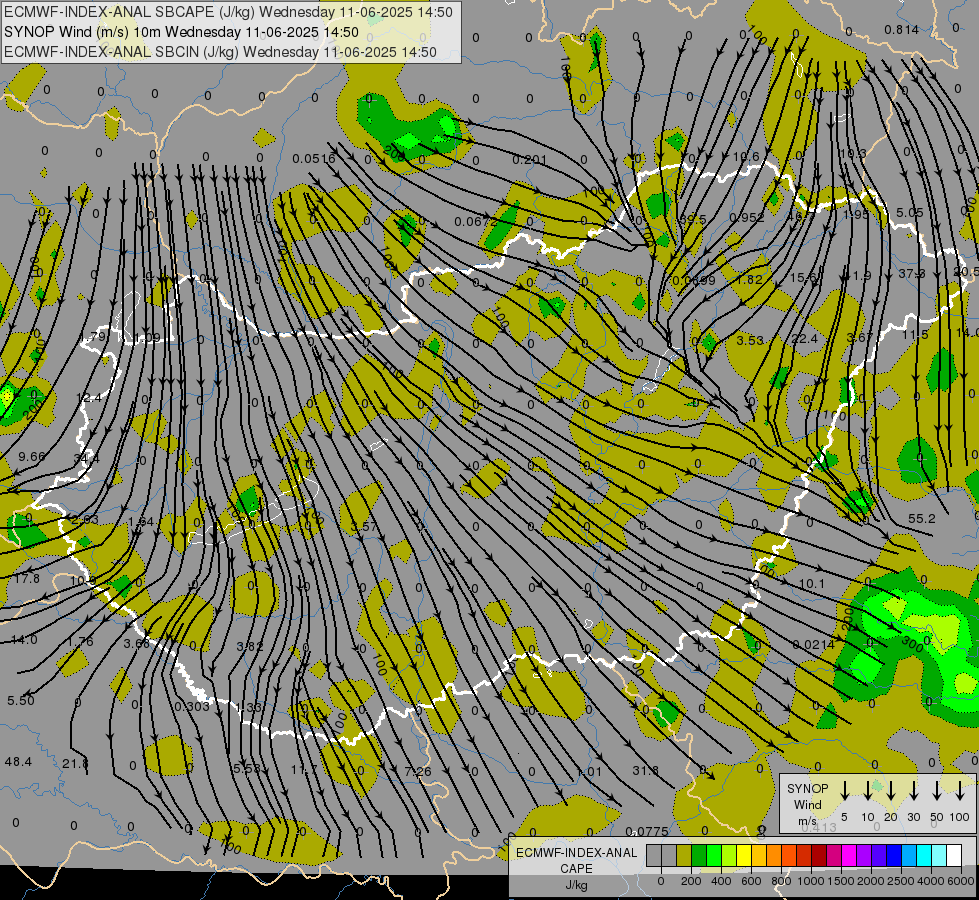979x900 pixels.
Task: Pick the orange CAPE legend swatch
Action: pos(774,856)
